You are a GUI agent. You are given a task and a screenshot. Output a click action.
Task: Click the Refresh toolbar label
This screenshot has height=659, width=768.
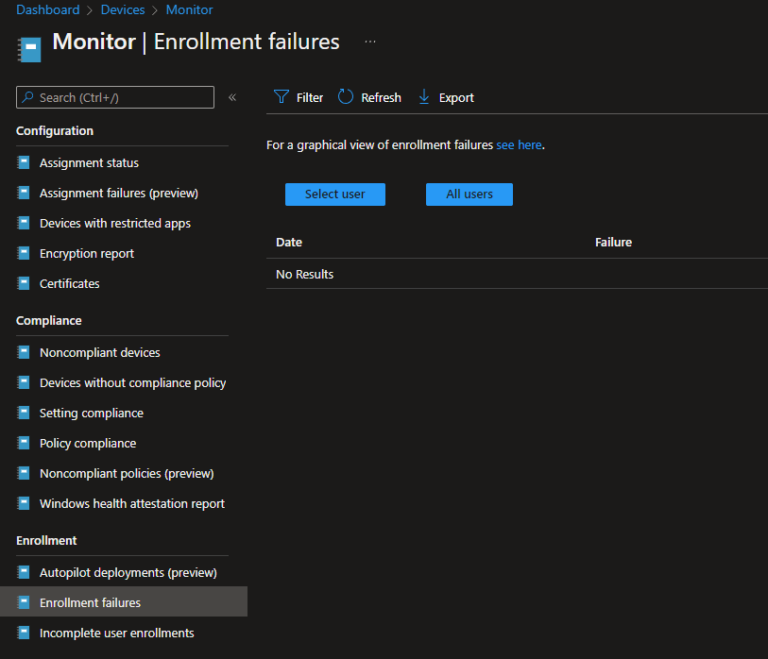[x=381, y=98]
